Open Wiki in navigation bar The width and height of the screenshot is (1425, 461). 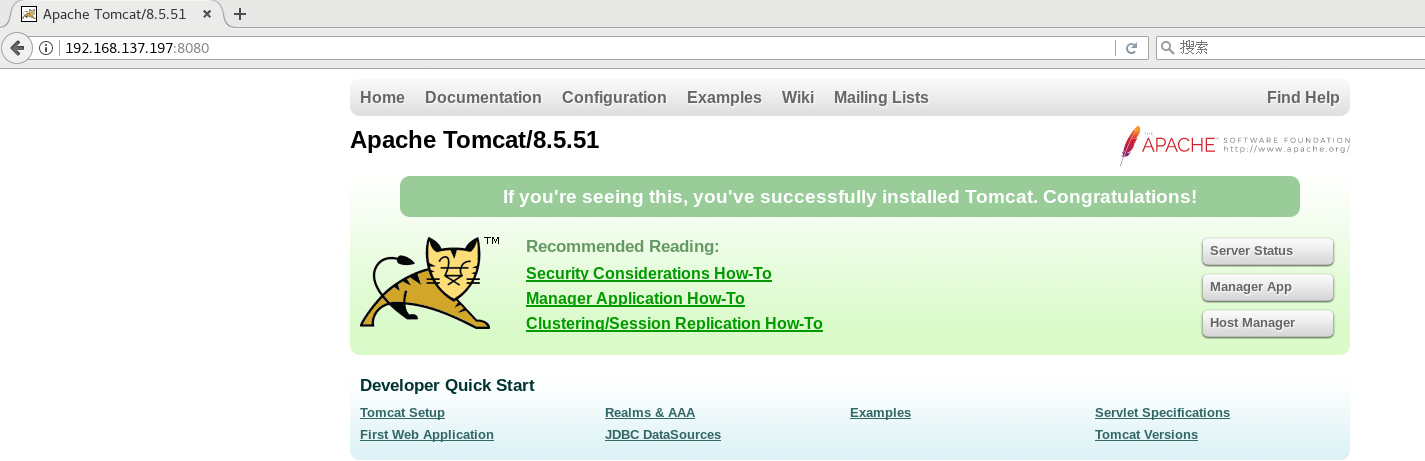pos(798,98)
